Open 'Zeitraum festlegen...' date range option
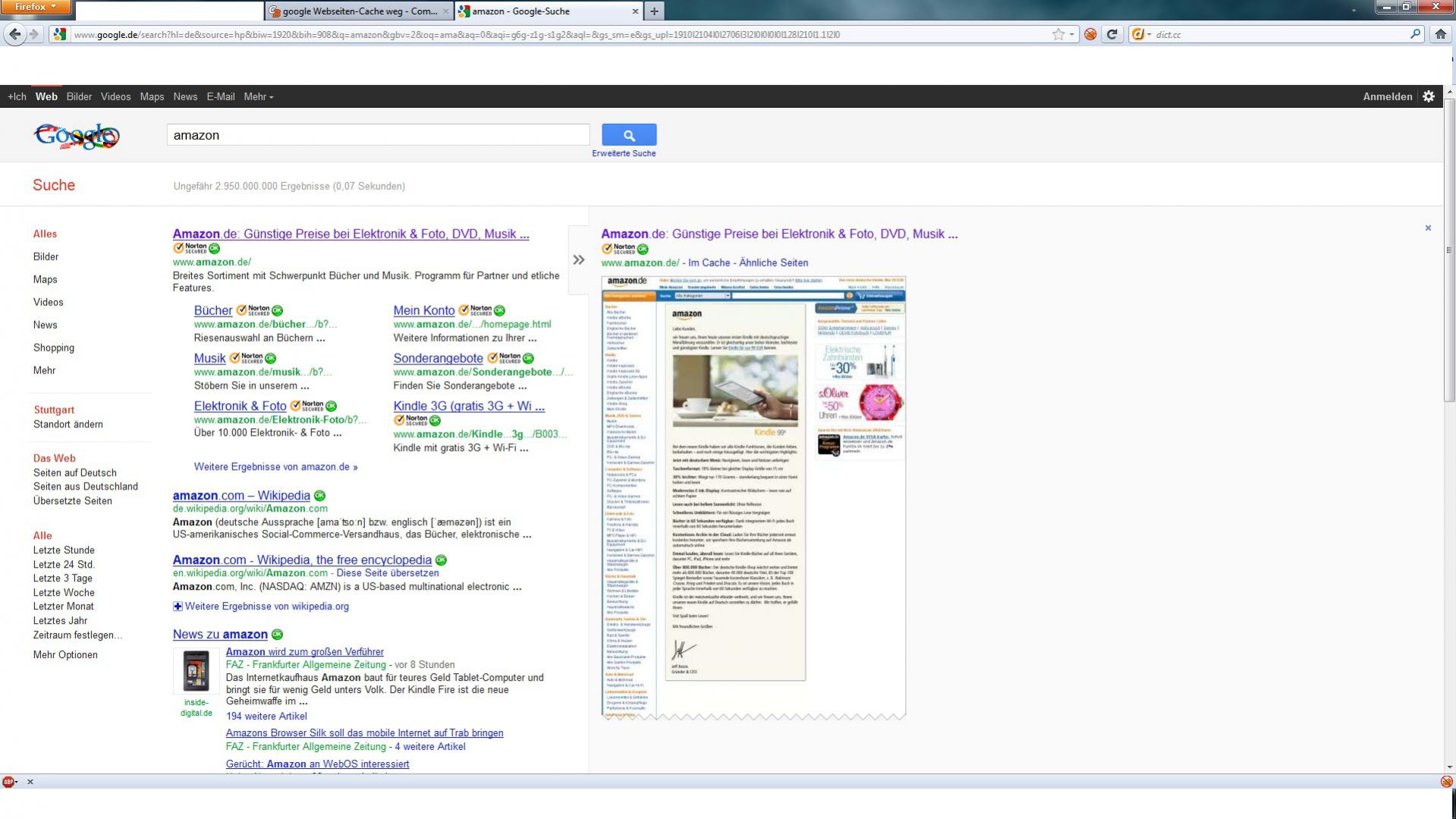The image size is (1456, 819). click(x=77, y=635)
